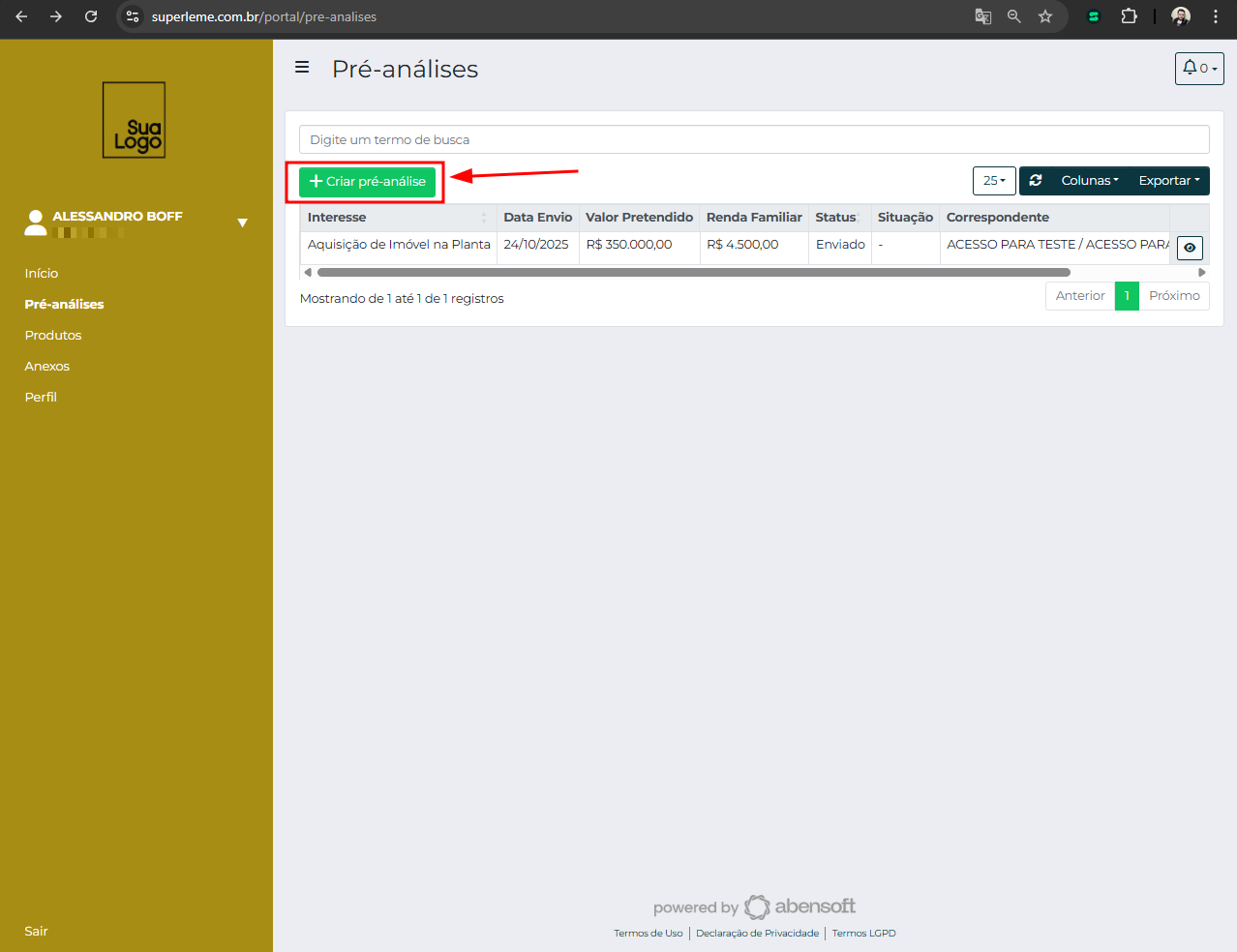Click the hamburger menu icon
The height and width of the screenshot is (952, 1237).
coord(302,68)
